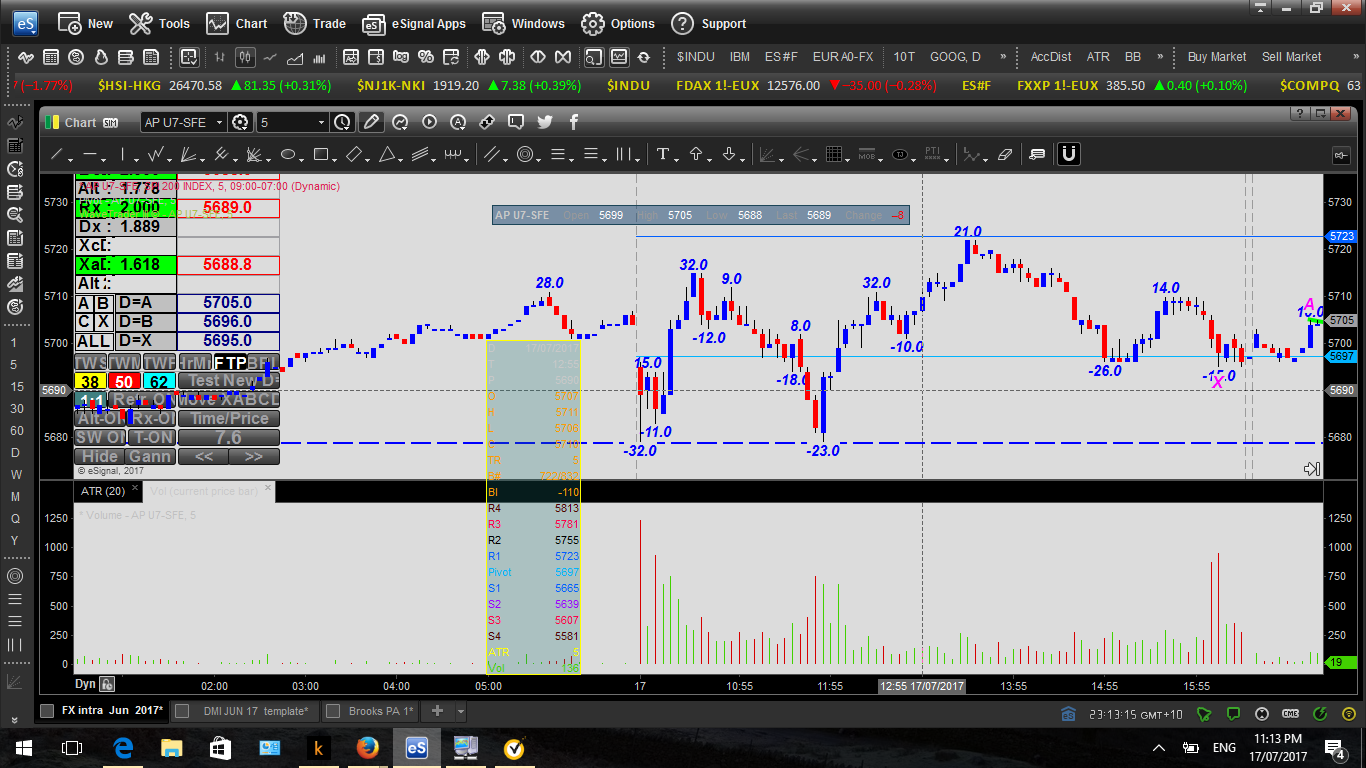1366x768 pixels.
Task: Open the Options menu
Action: click(618, 23)
